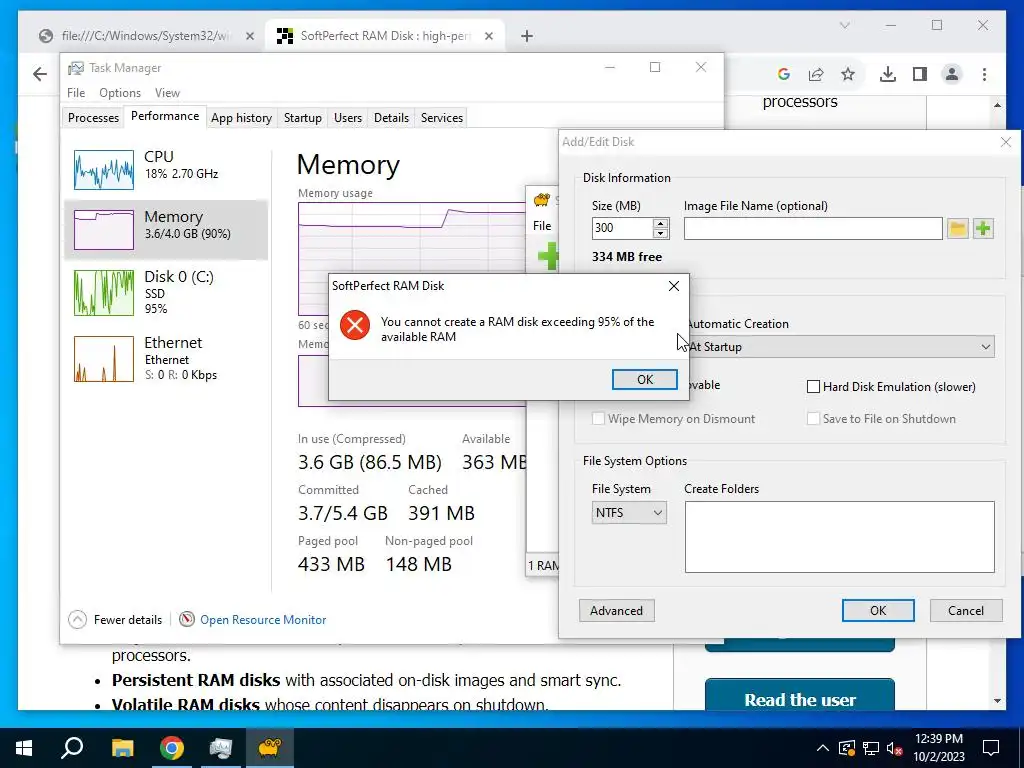Image resolution: width=1024 pixels, height=768 pixels.
Task: Enable Hard Disk Emulation (slower) checkbox
Action: (x=813, y=387)
